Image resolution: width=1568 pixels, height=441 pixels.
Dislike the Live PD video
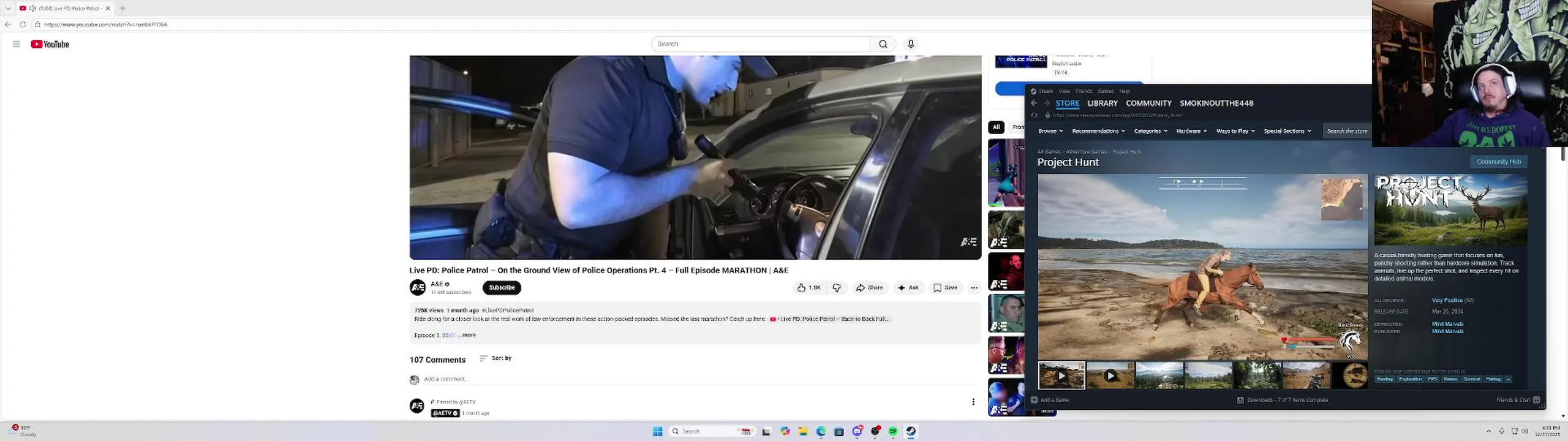click(837, 287)
